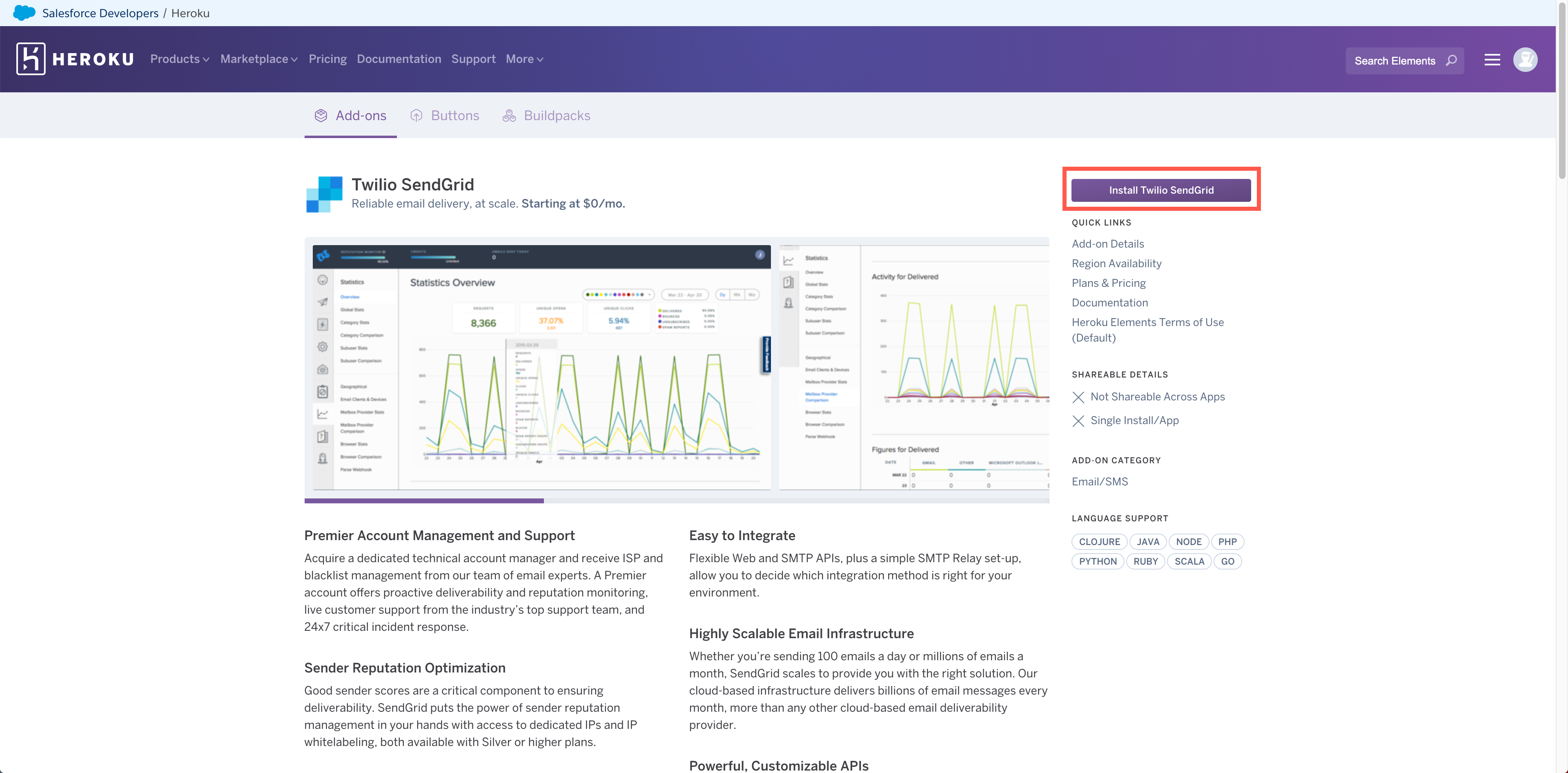Click the Twilio SendGrid title
This screenshot has width=1568, height=773.
pos(412,184)
